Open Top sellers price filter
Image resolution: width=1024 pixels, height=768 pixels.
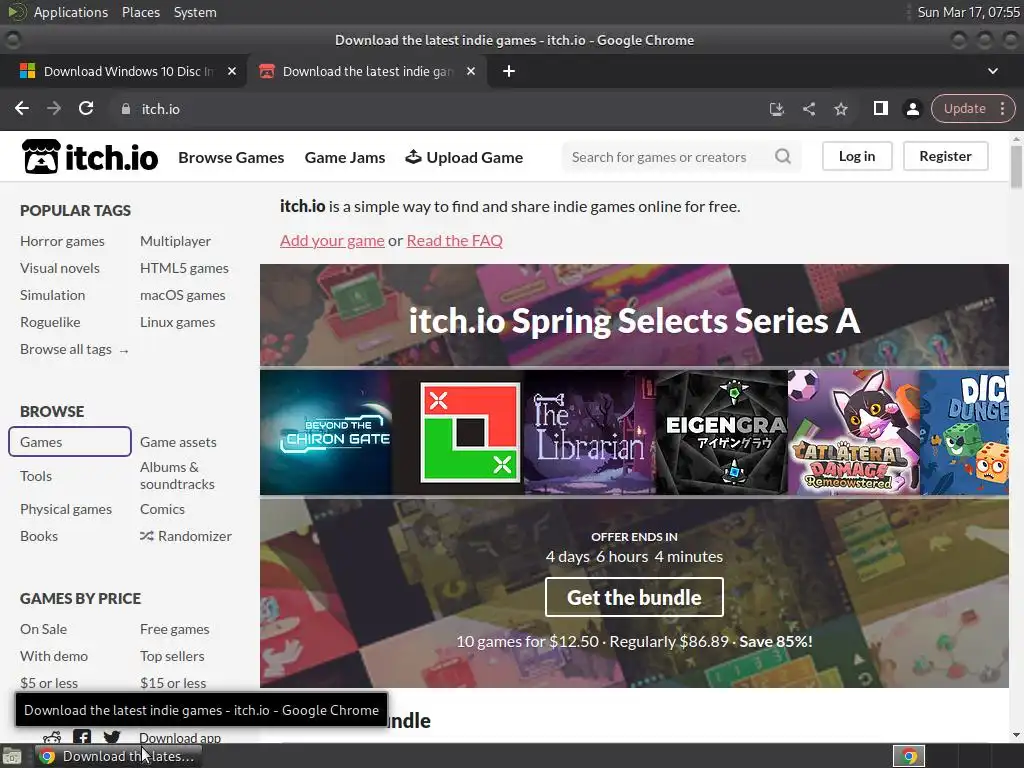pyautogui.click(x=172, y=656)
